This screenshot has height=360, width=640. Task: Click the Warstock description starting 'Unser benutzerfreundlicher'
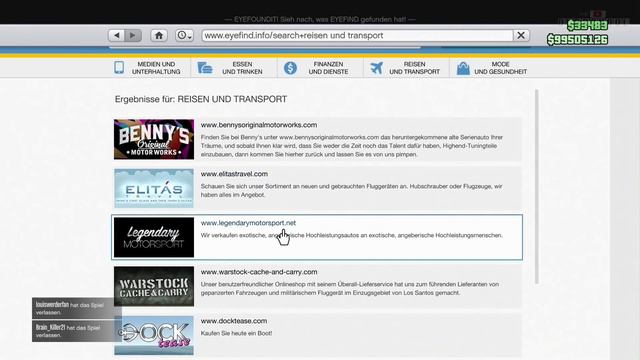pyautogui.click(x=350, y=289)
